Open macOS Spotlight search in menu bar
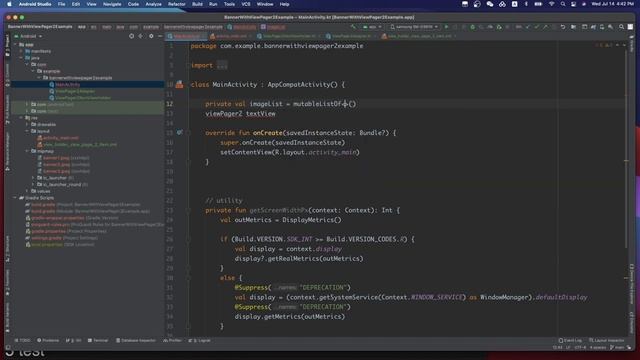 coord(563,4)
